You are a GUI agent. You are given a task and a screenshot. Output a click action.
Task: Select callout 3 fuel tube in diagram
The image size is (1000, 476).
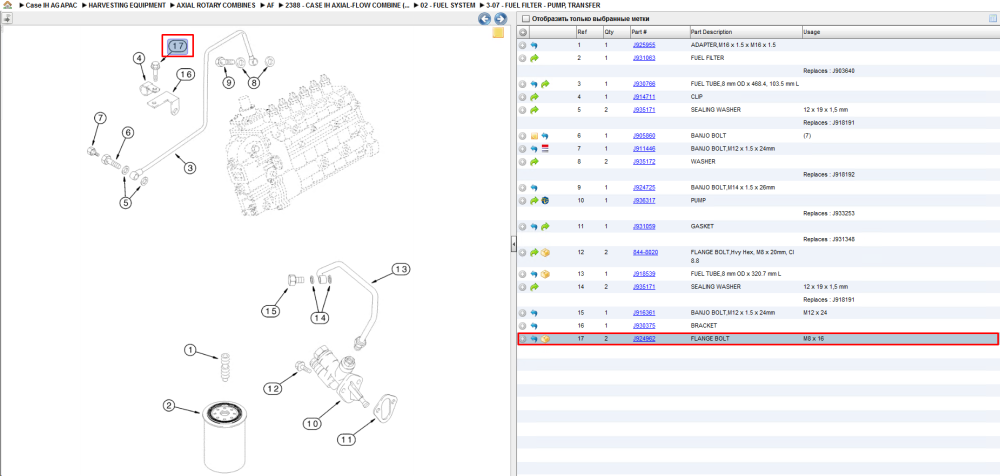[x=190, y=168]
